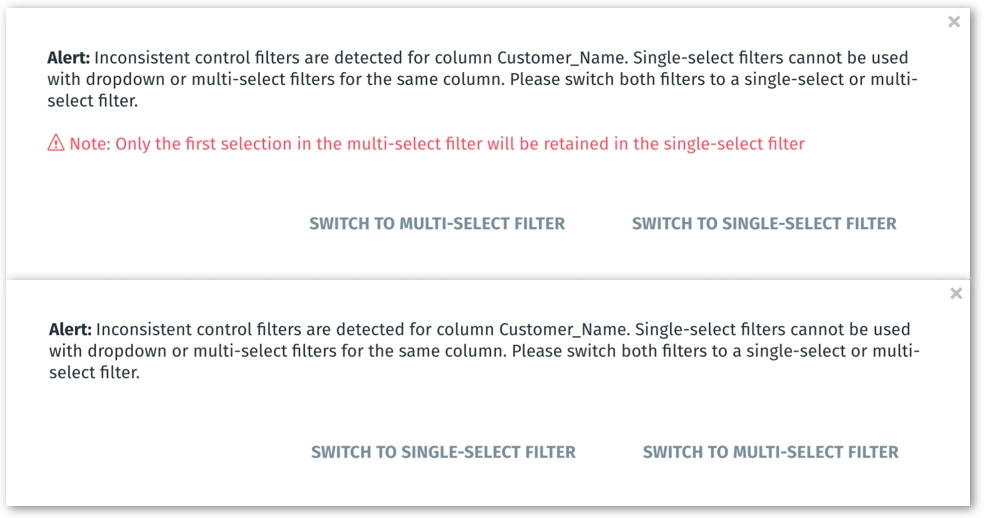This screenshot has width=984, height=518.
Task: Choose Switch to Multi-Select Filter in the second alert
Action: [771, 452]
